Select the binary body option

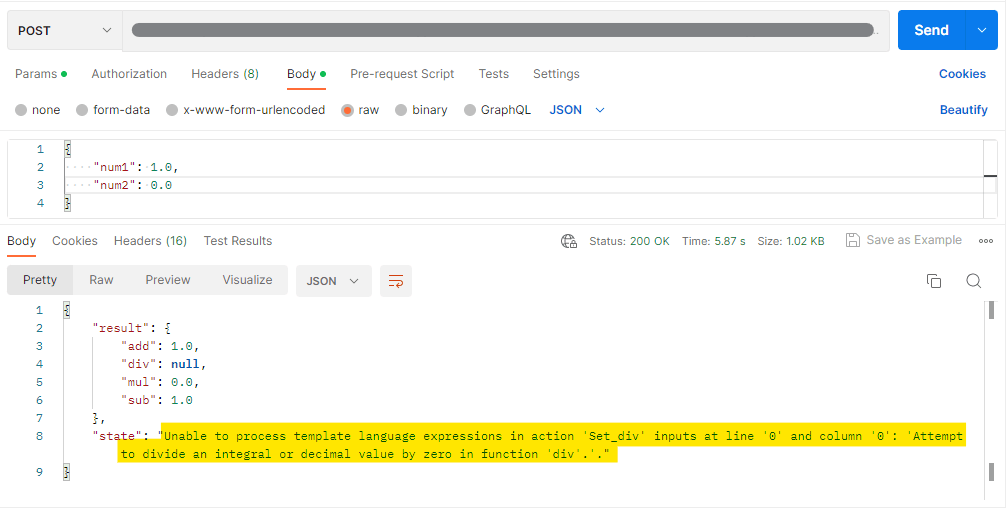[x=401, y=110]
